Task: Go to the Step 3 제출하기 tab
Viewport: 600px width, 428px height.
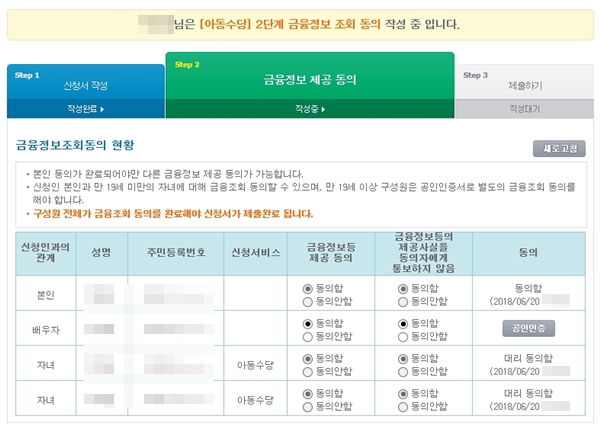Action: coord(524,87)
